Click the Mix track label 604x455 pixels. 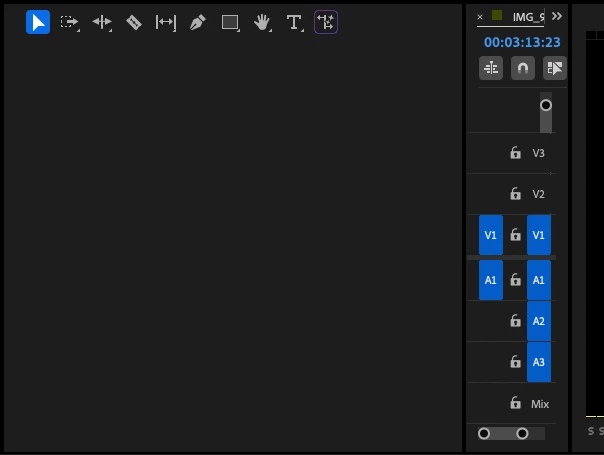(x=540, y=404)
